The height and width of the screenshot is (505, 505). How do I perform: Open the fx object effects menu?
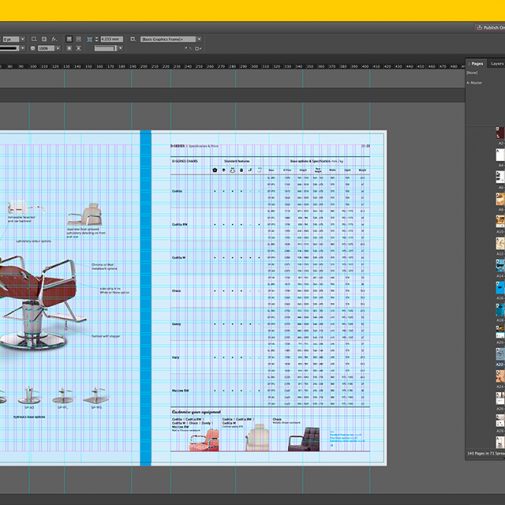coord(54,39)
